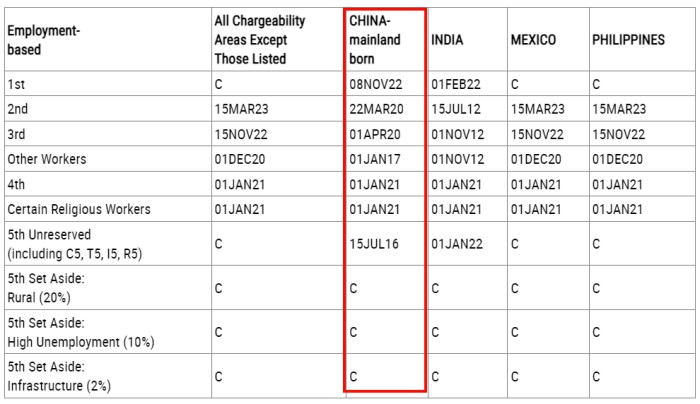Select the All Chargeability Areas header
Image resolution: width=700 pixels, height=404 pixels.
pos(260,39)
